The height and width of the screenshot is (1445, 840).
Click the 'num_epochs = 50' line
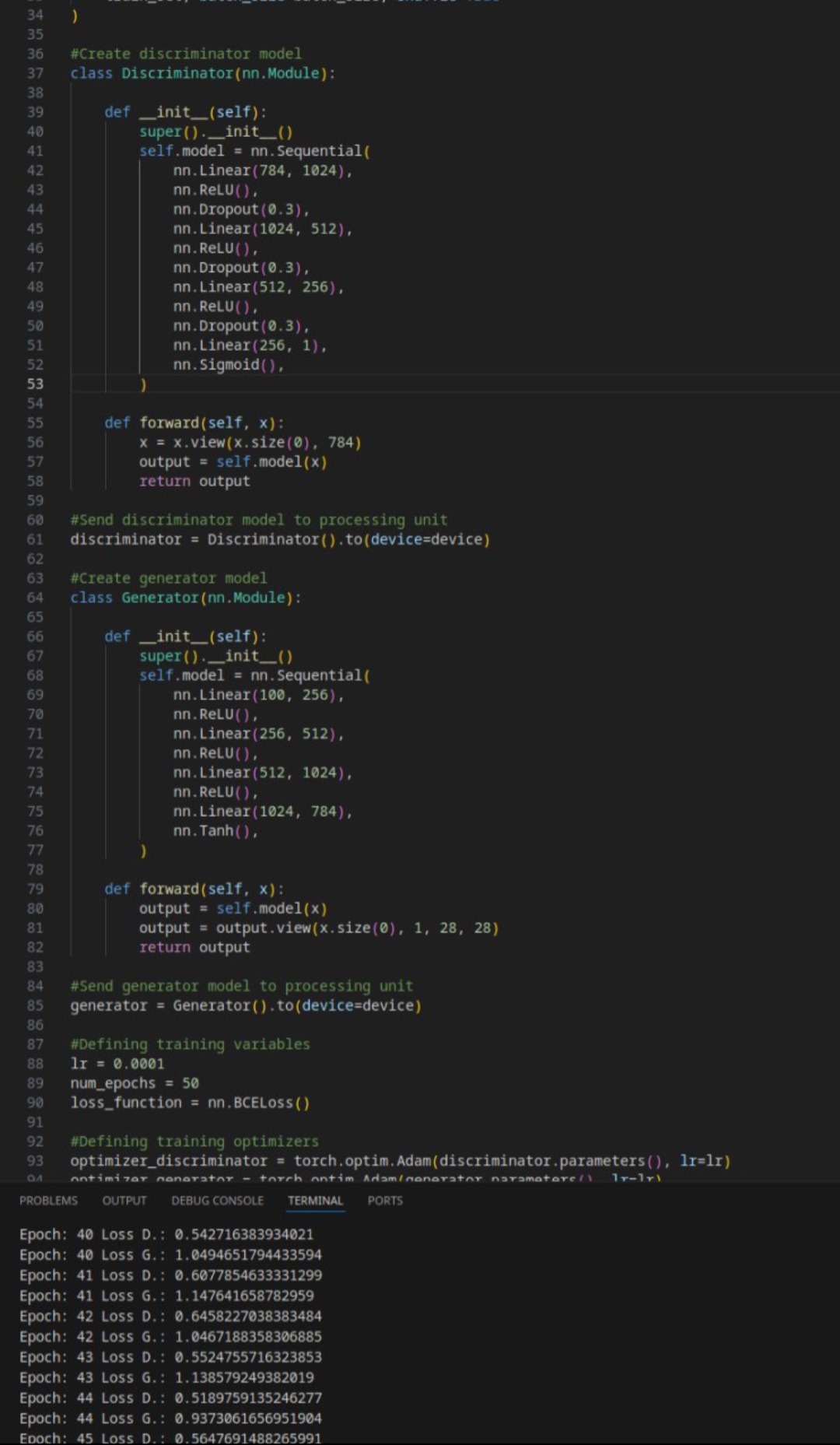[x=135, y=1083]
